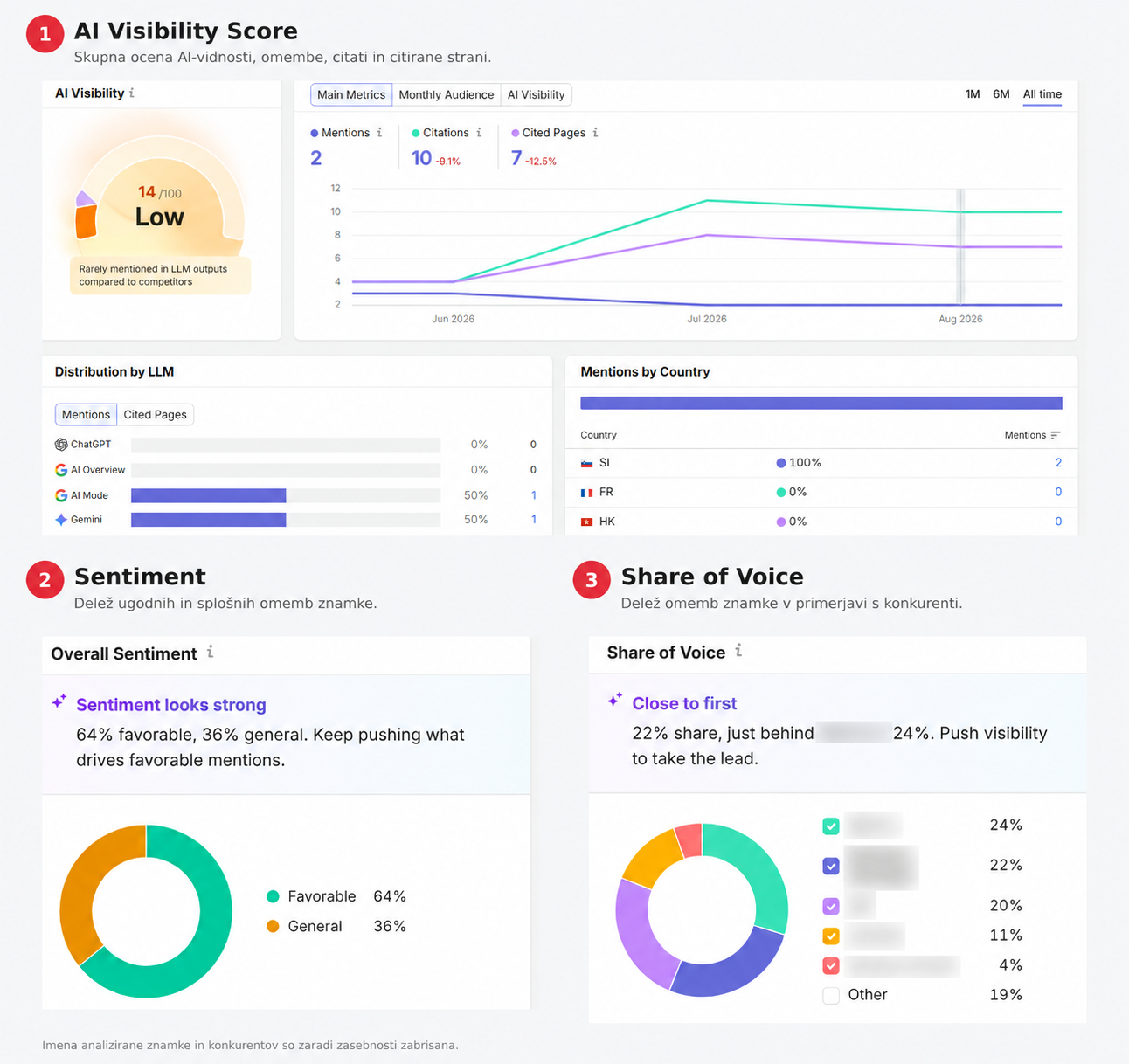Viewport: 1129px width, 1064px height.
Task: Click the ChatGPT logo icon
Action: (61, 445)
